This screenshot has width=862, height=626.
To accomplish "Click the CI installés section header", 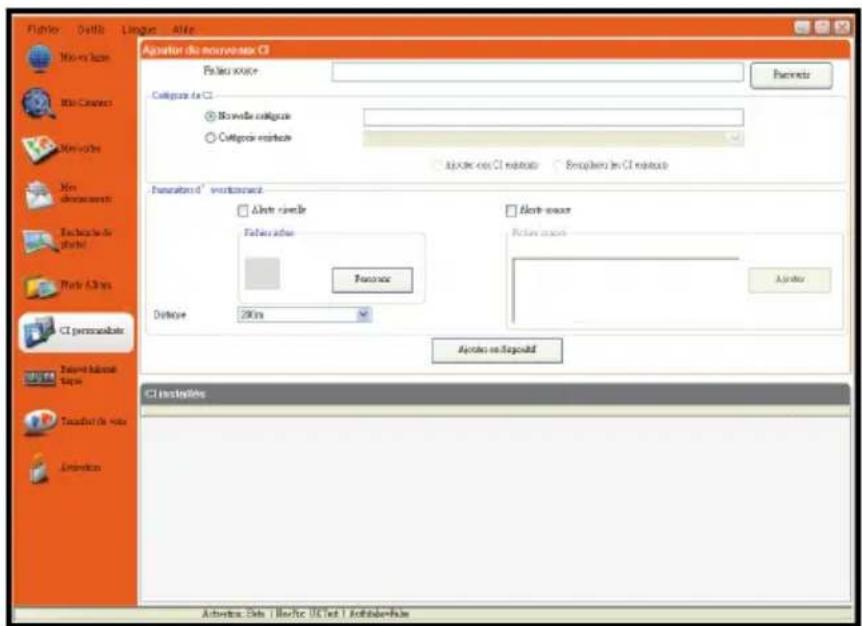I will (495, 394).
